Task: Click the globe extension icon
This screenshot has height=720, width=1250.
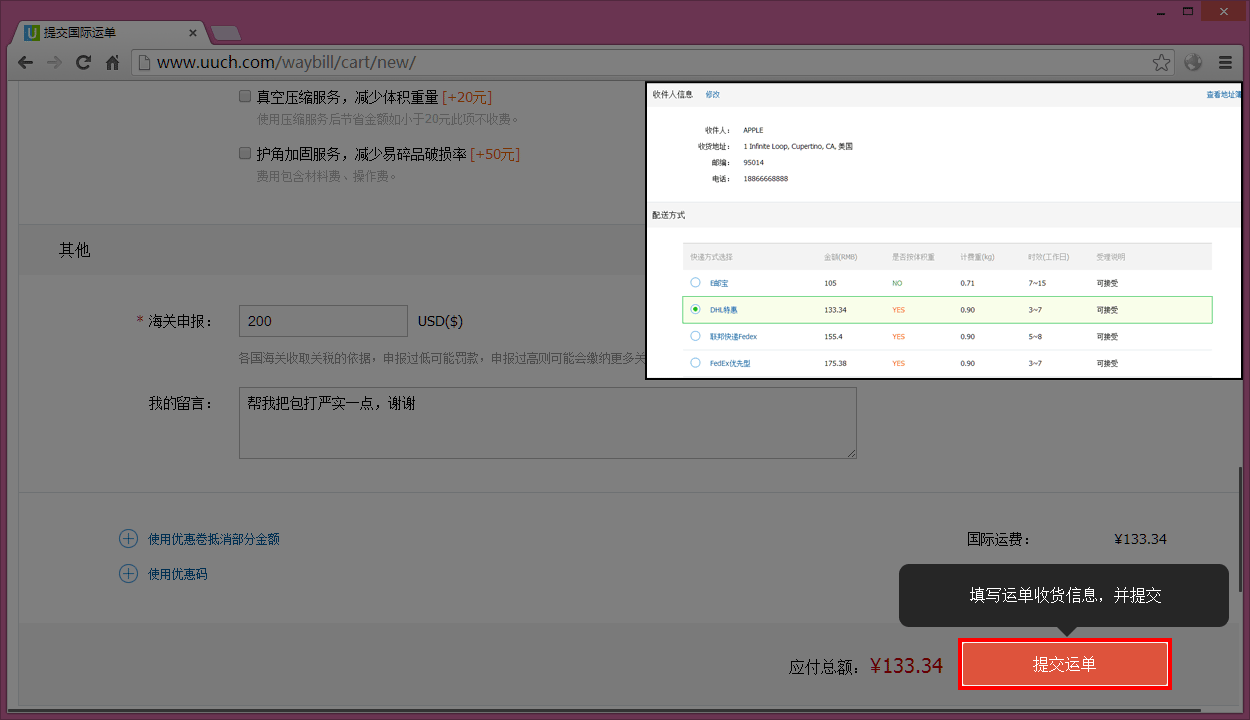Action: tap(1193, 62)
